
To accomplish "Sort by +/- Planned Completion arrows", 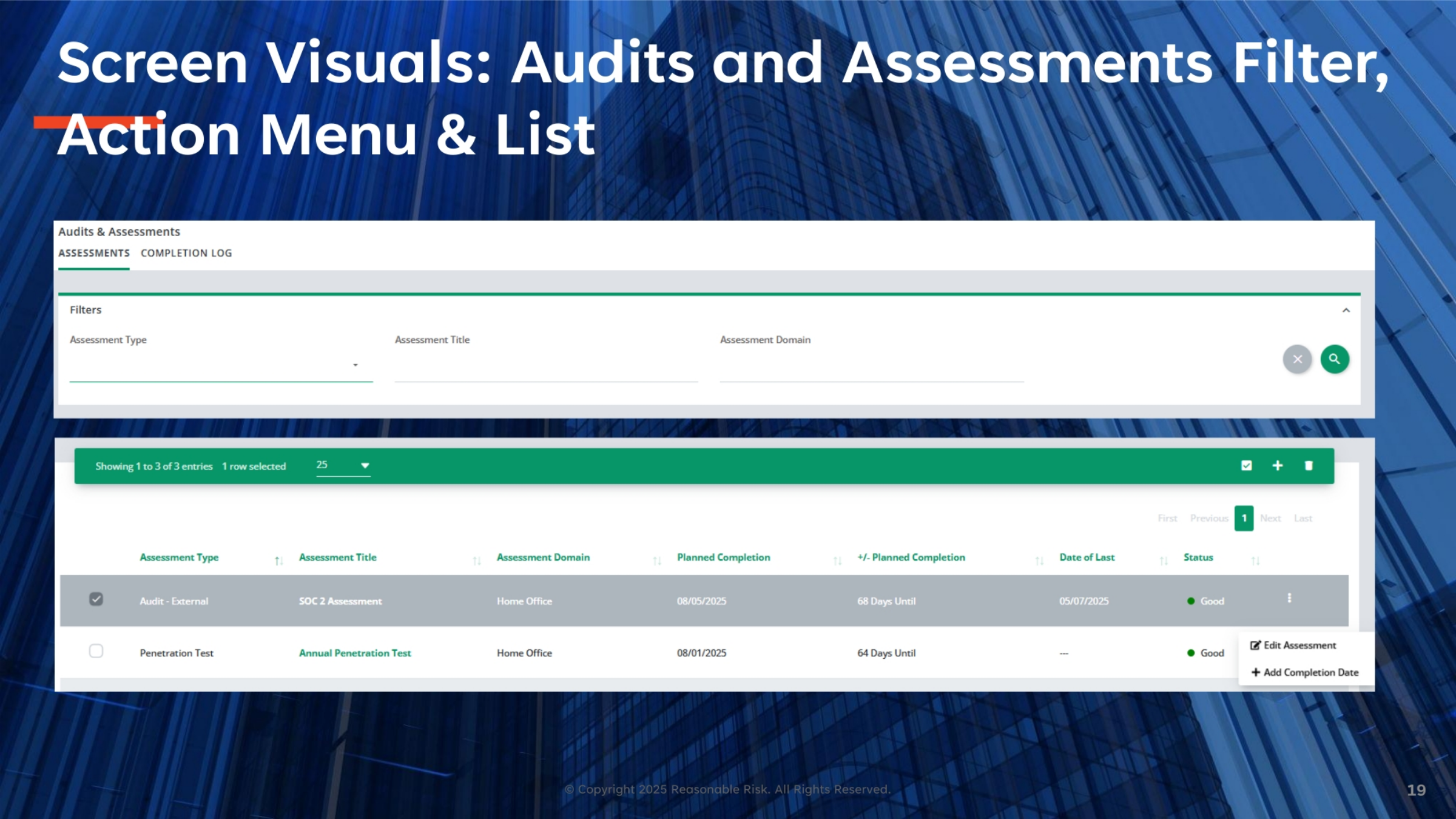I will click(x=1039, y=561).
